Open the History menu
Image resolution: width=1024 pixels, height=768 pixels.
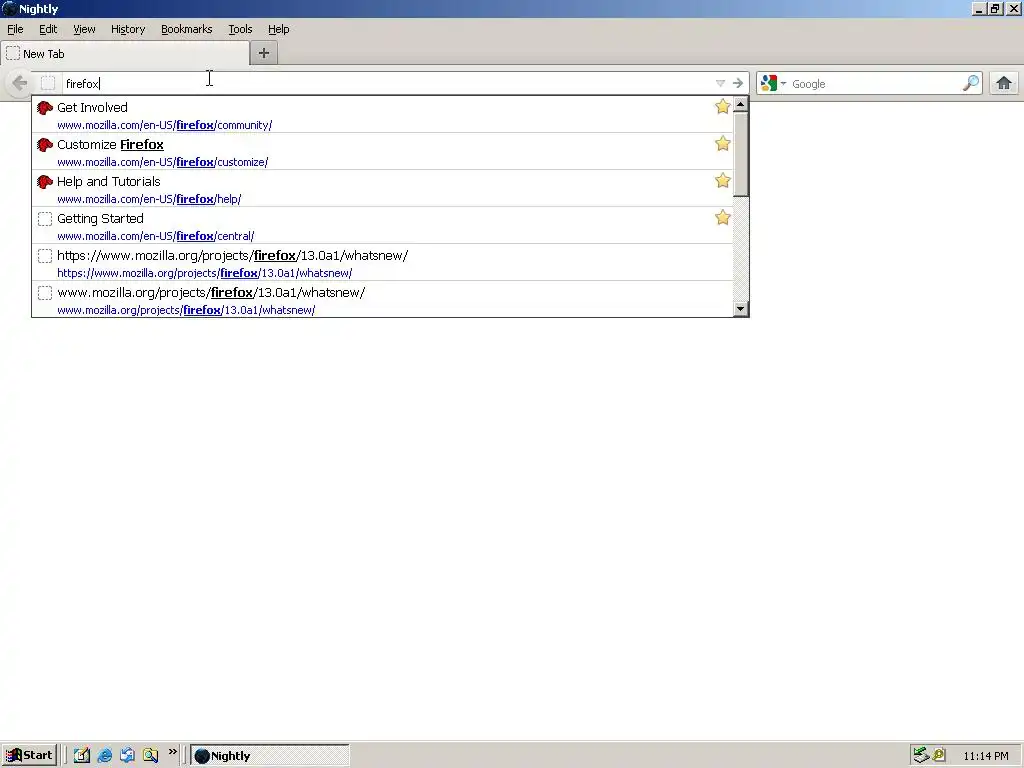click(x=128, y=29)
